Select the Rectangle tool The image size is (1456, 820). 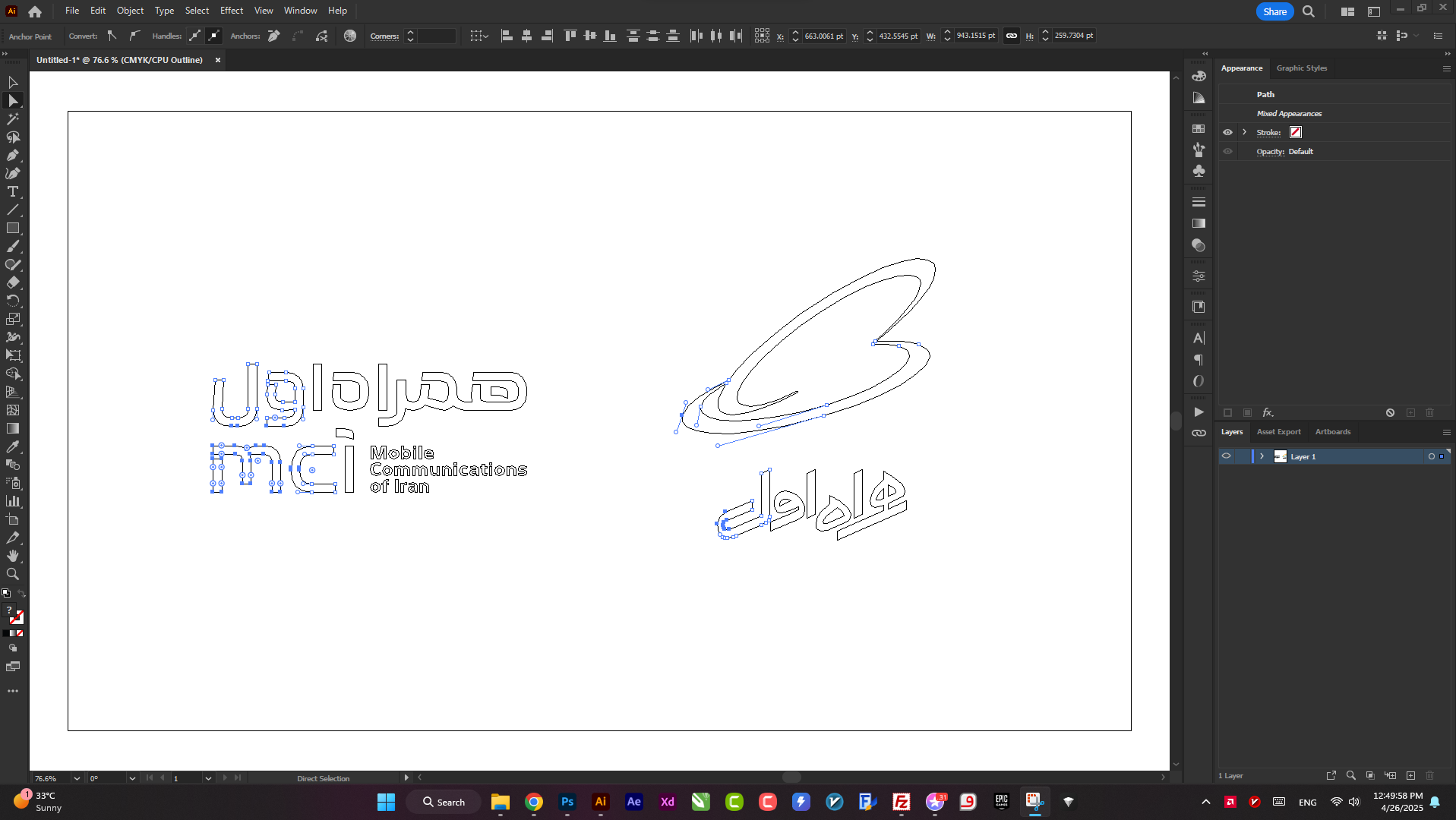click(13, 229)
